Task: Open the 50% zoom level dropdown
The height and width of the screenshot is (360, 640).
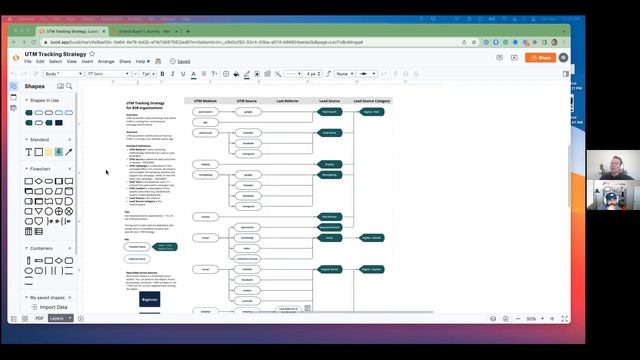Action: pyautogui.click(x=535, y=319)
